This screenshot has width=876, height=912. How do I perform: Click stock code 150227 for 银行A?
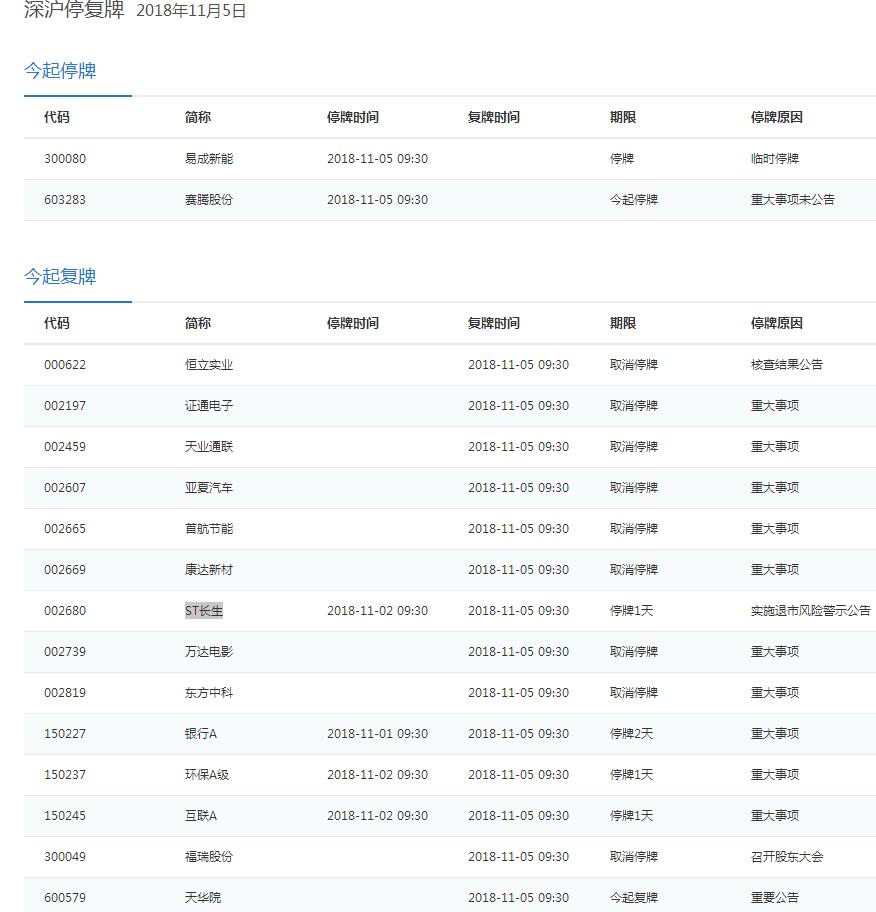[x=65, y=734]
